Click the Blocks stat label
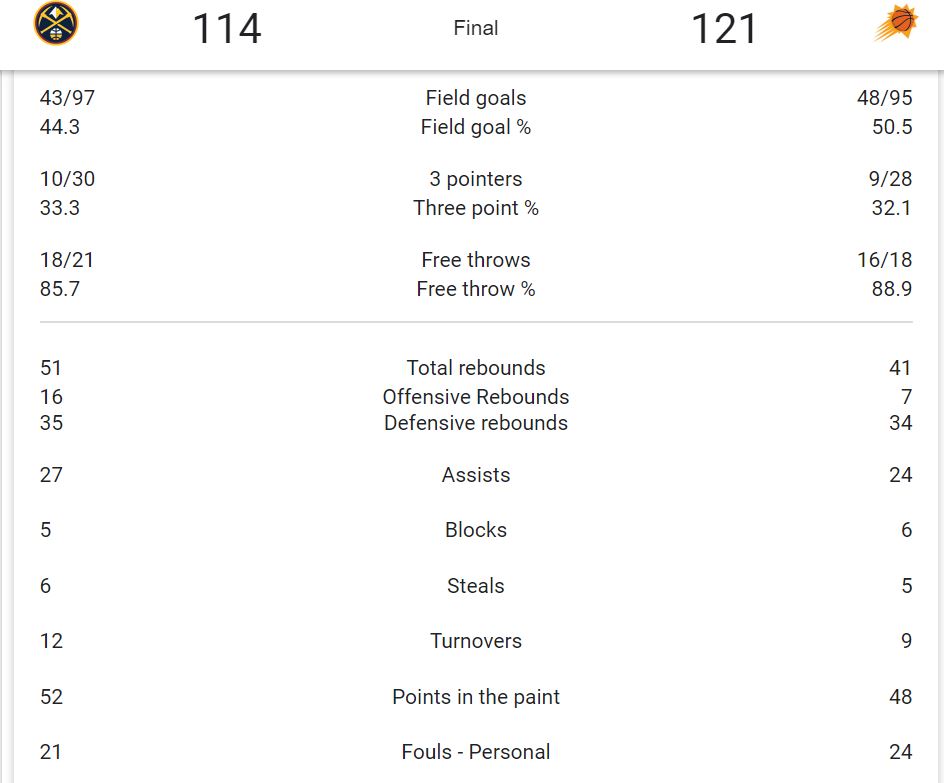The height and width of the screenshot is (783, 944). [476, 530]
